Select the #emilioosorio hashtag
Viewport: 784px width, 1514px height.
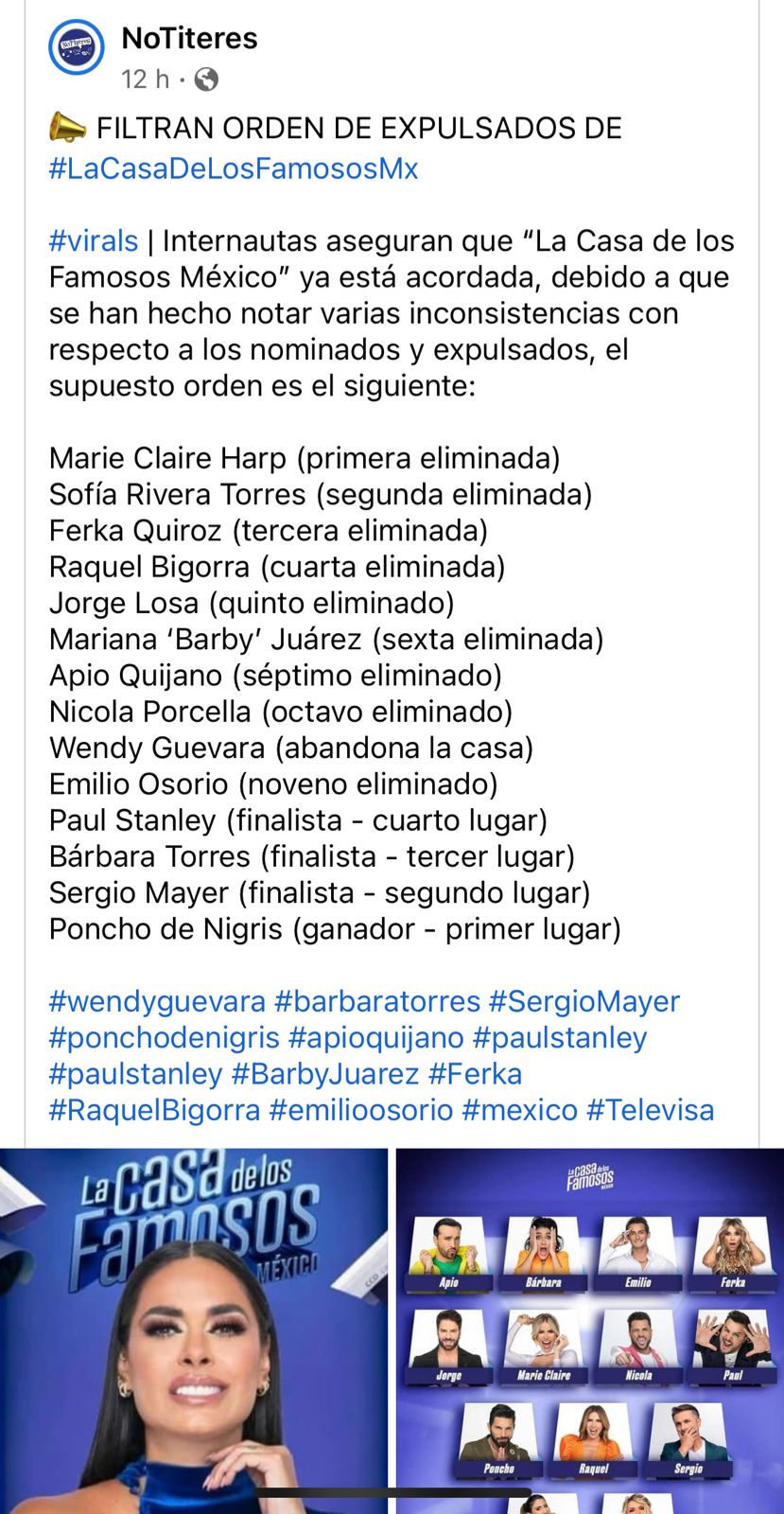[360, 1110]
